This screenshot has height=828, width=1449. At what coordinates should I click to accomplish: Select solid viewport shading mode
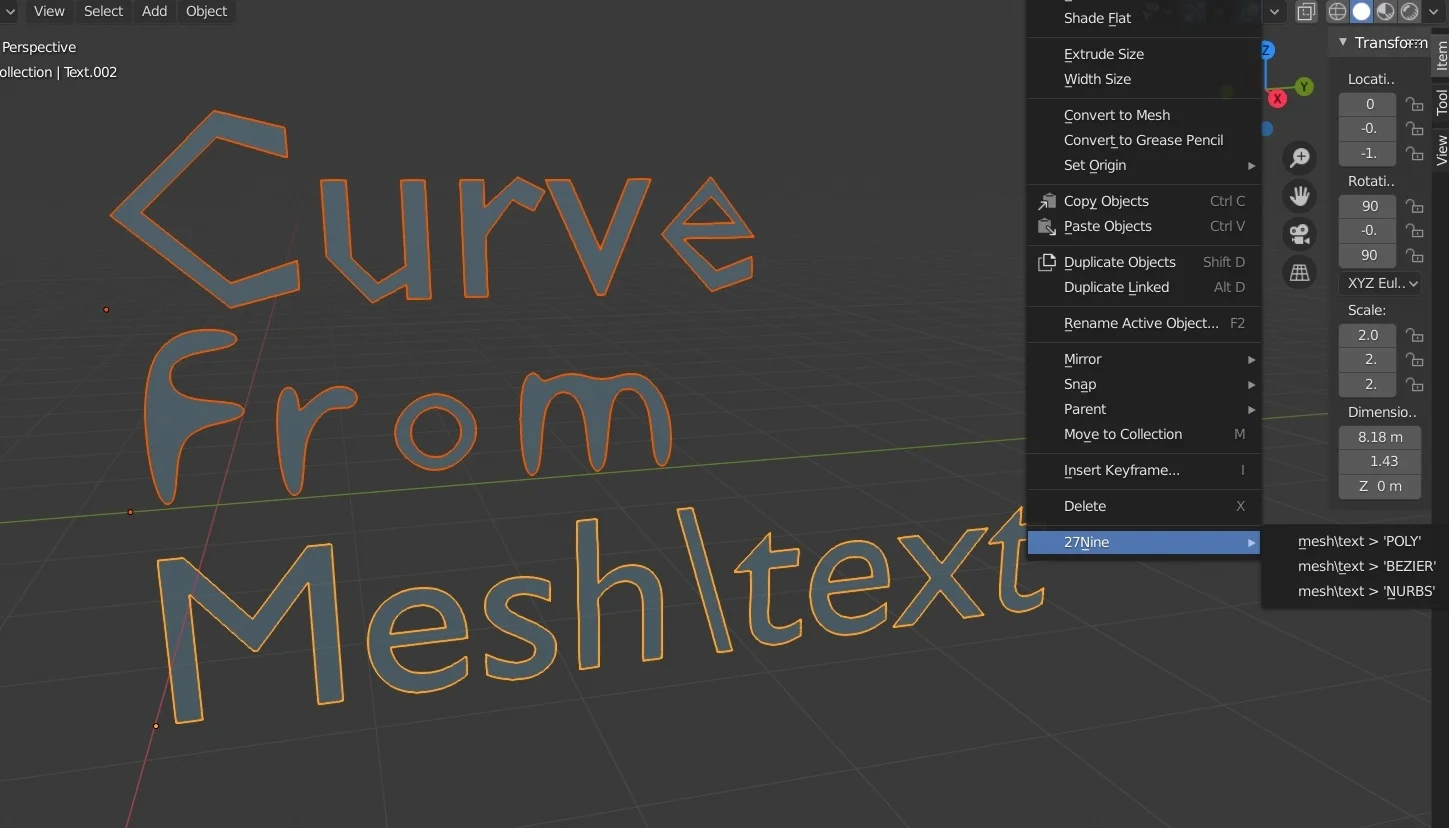(x=1361, y=12)
